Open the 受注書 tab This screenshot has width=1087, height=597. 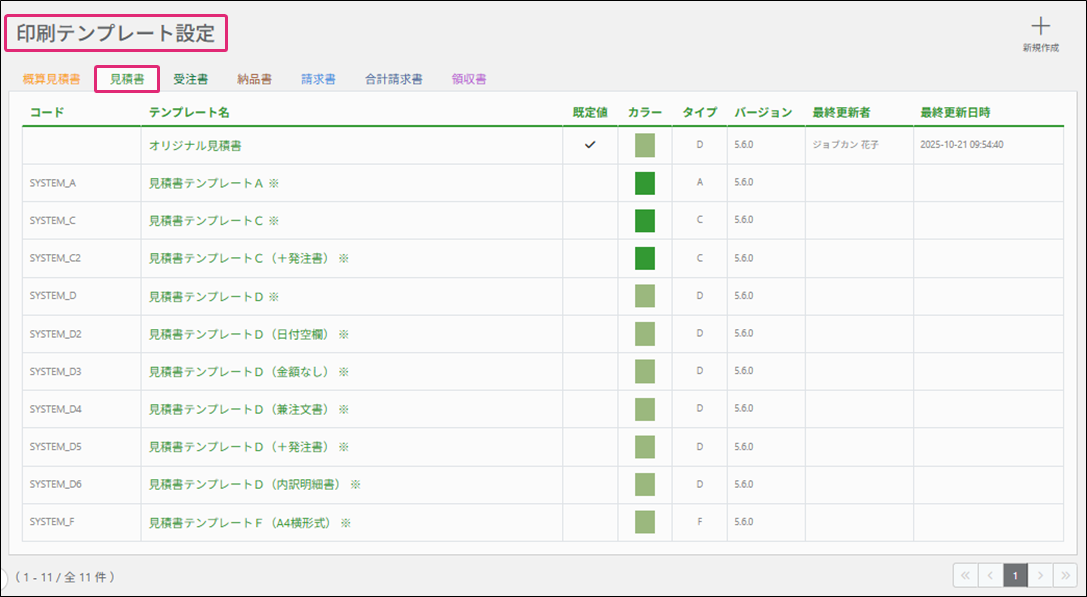[190, 79]
